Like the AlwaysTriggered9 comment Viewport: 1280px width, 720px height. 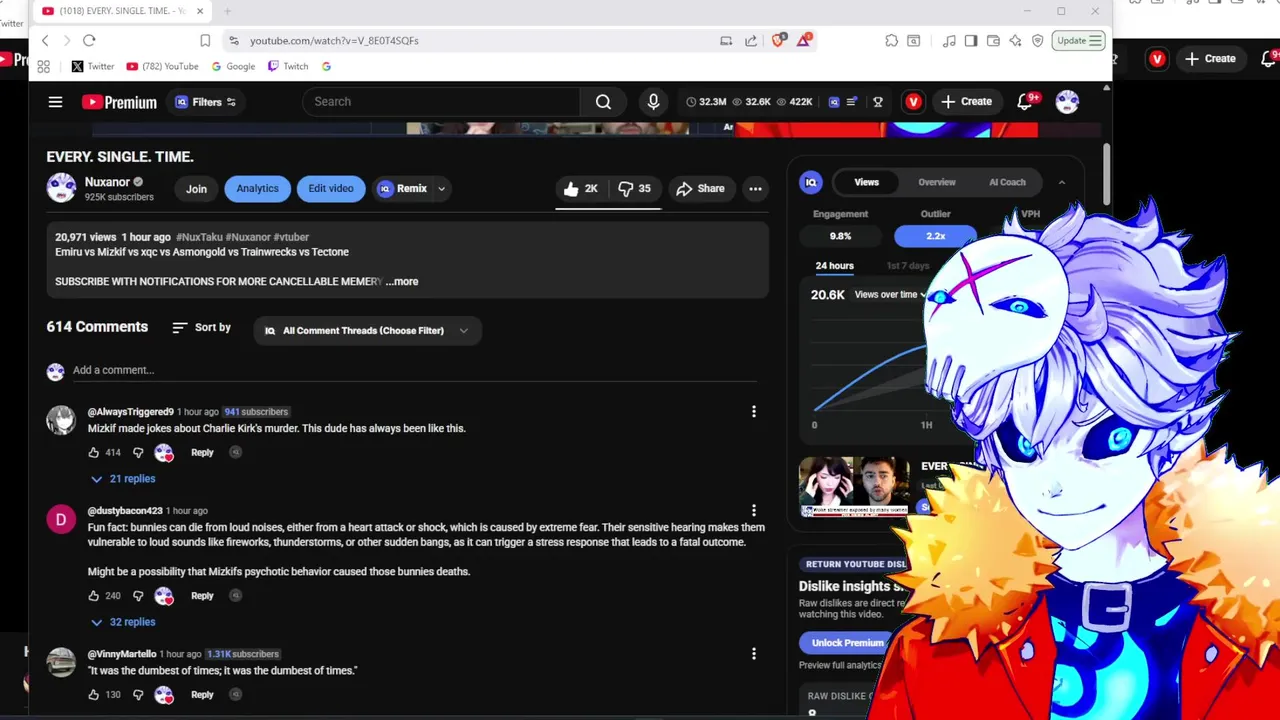coord(94,452)
